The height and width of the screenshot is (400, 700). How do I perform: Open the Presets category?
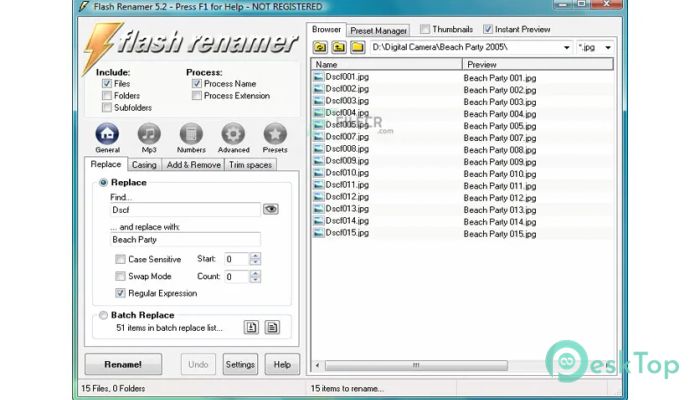(275, 138)
